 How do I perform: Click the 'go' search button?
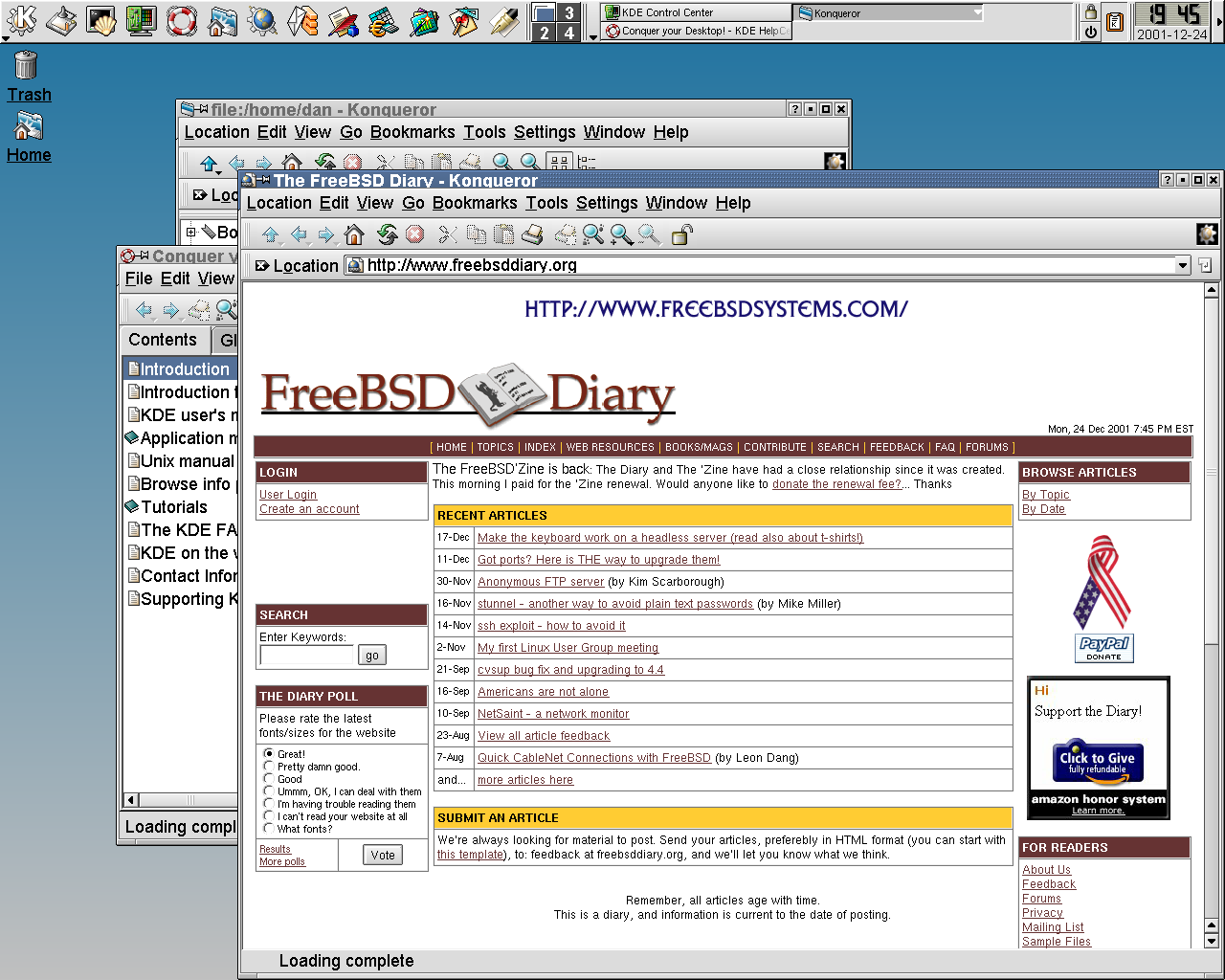(x=371, y=656)
